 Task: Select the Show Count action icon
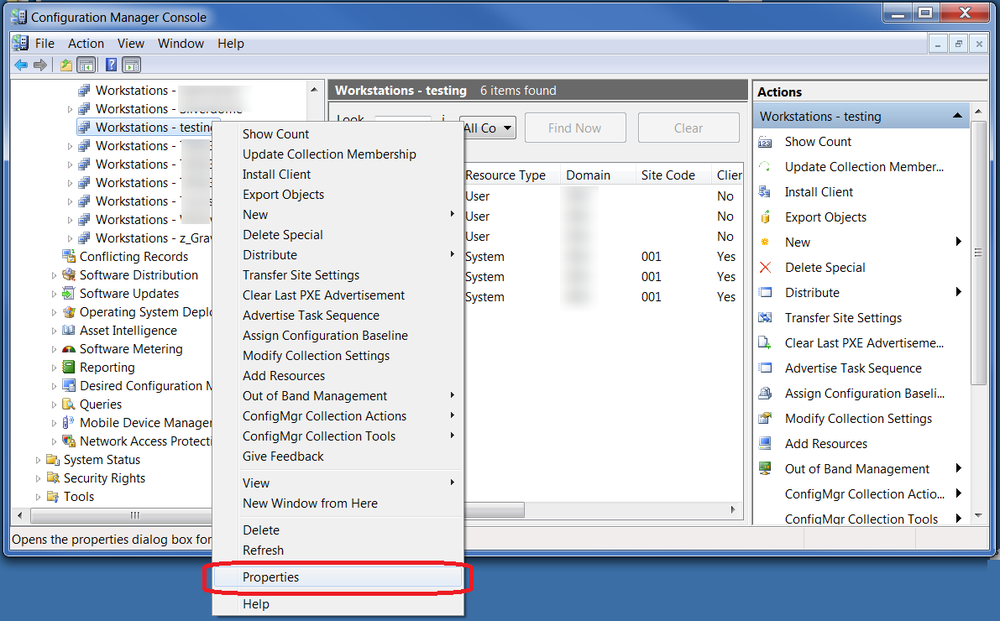765,141
